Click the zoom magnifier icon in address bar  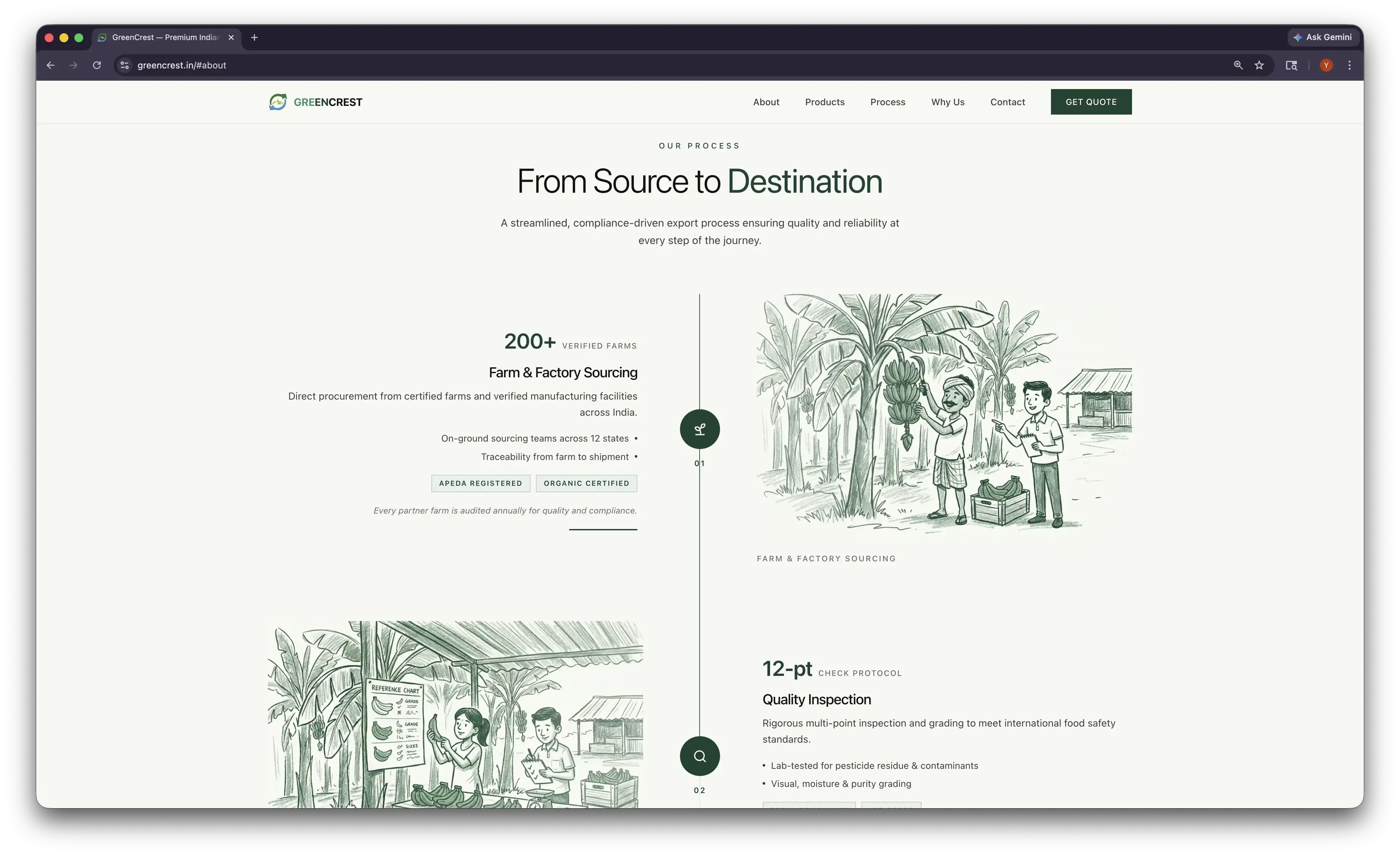[x=1238, y=65]
